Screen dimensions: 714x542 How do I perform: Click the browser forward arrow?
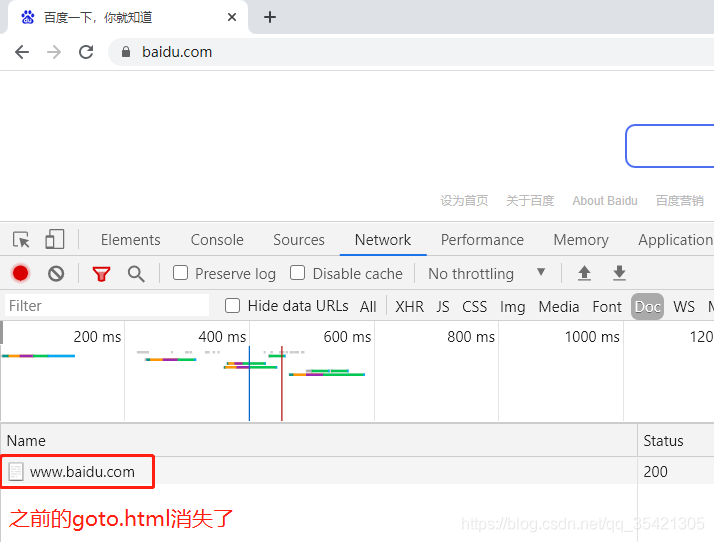pyautogui.click(x=54, y=52)
